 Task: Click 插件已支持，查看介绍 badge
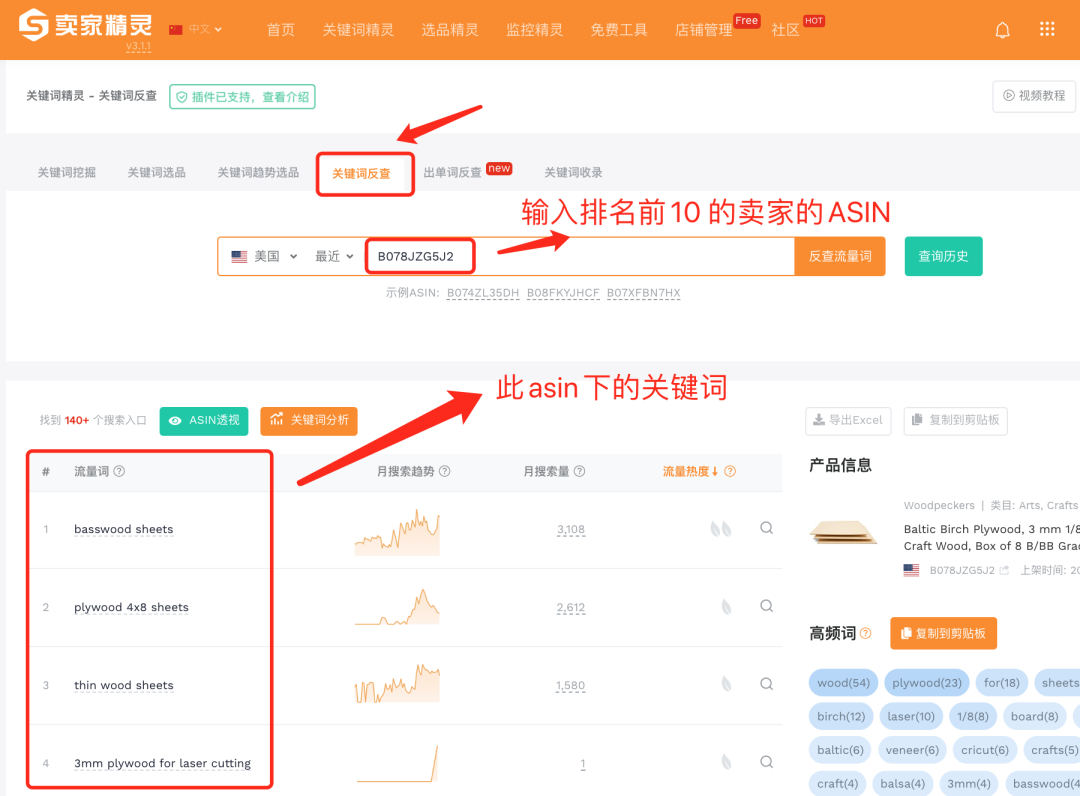[242, 96]
